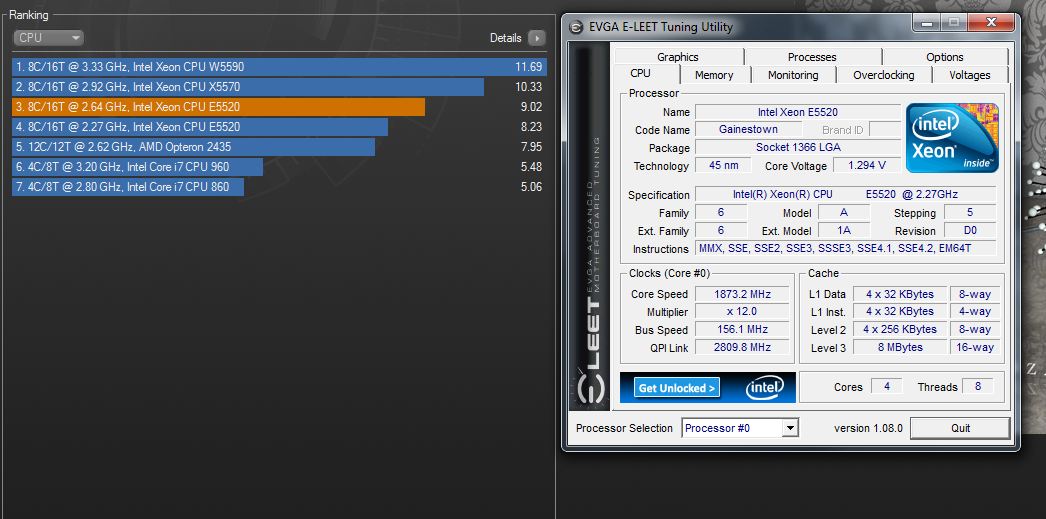Click the Code Name field Gainestown
Viewport: 1046px width, 519px height.
[x=748, y=129]
